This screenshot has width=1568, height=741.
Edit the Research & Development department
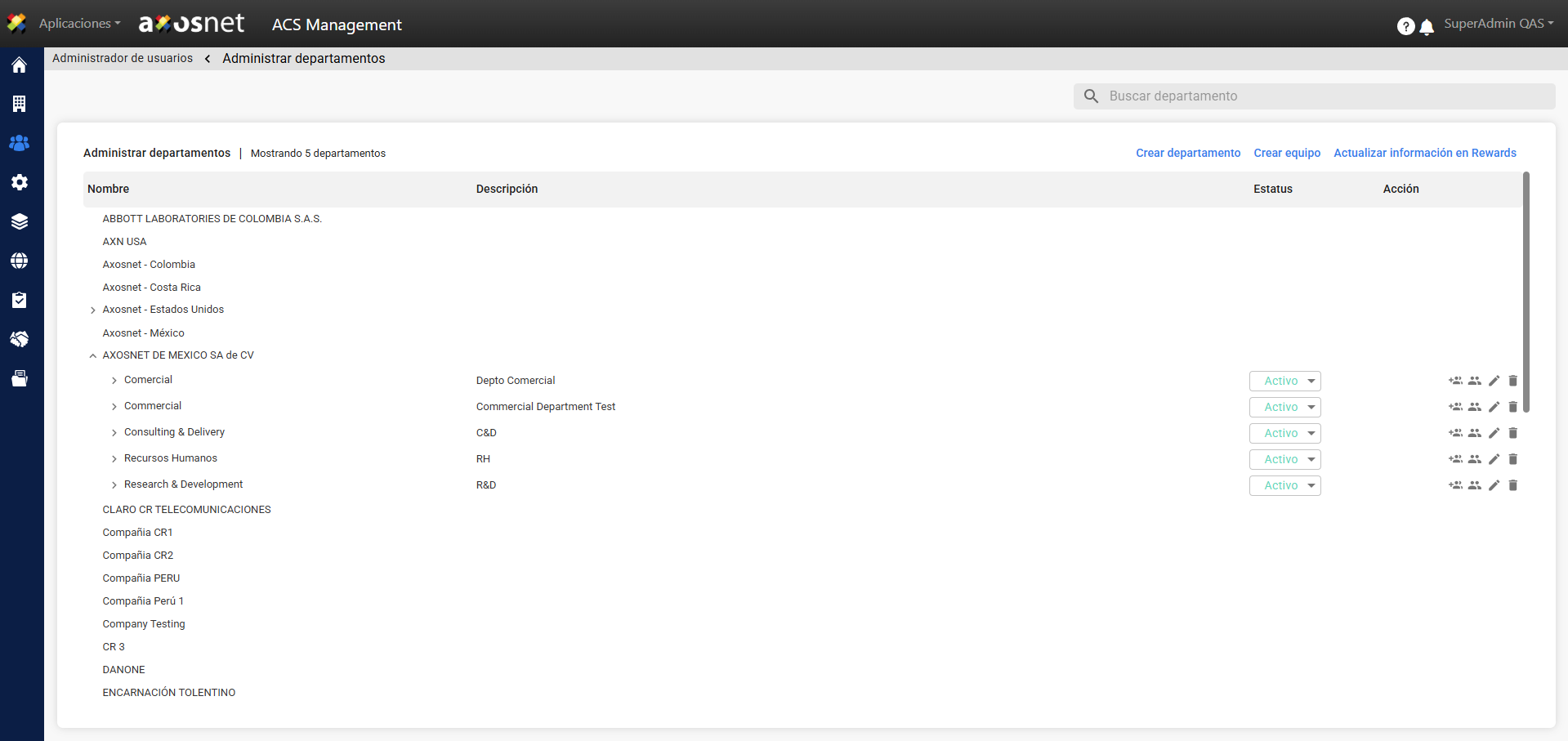click(x=1494, y=485)
